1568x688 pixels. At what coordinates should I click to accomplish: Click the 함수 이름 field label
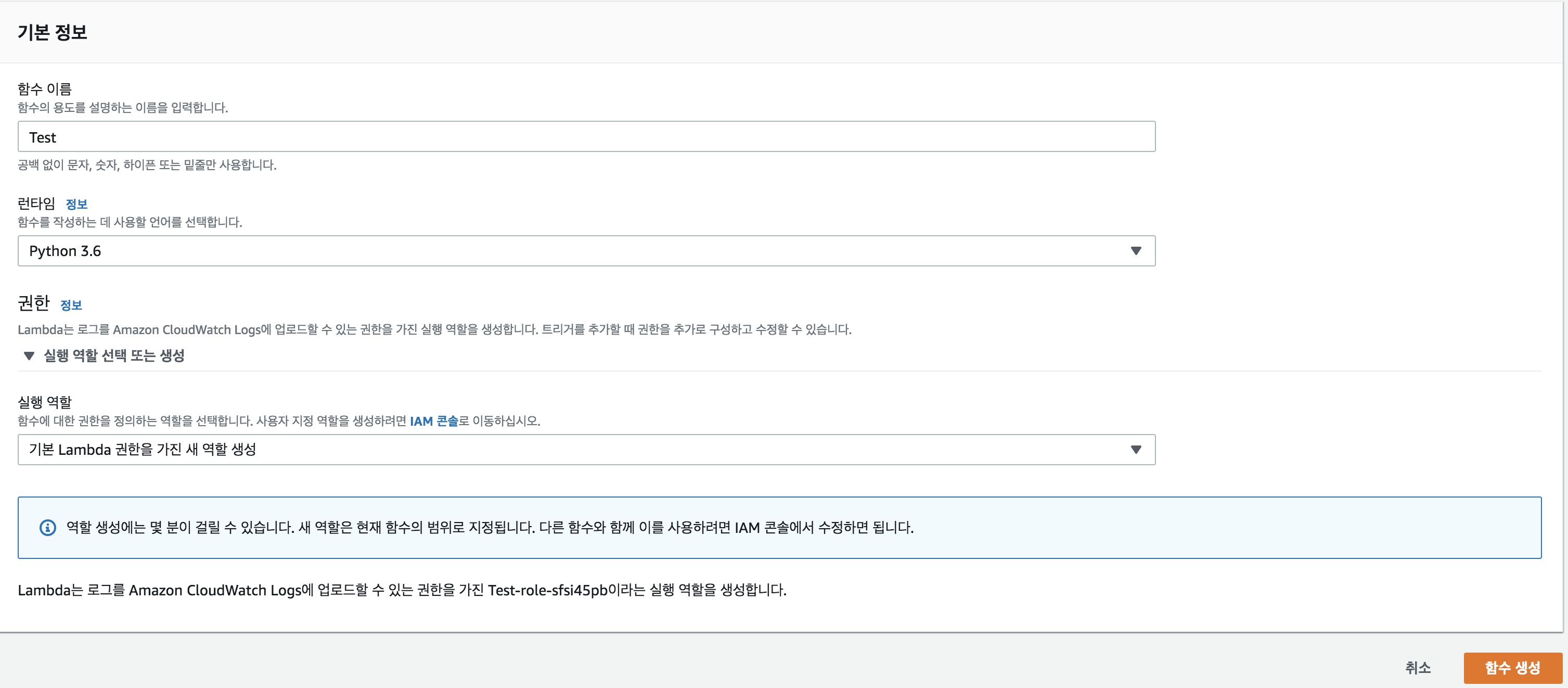(x=44, y=89)
